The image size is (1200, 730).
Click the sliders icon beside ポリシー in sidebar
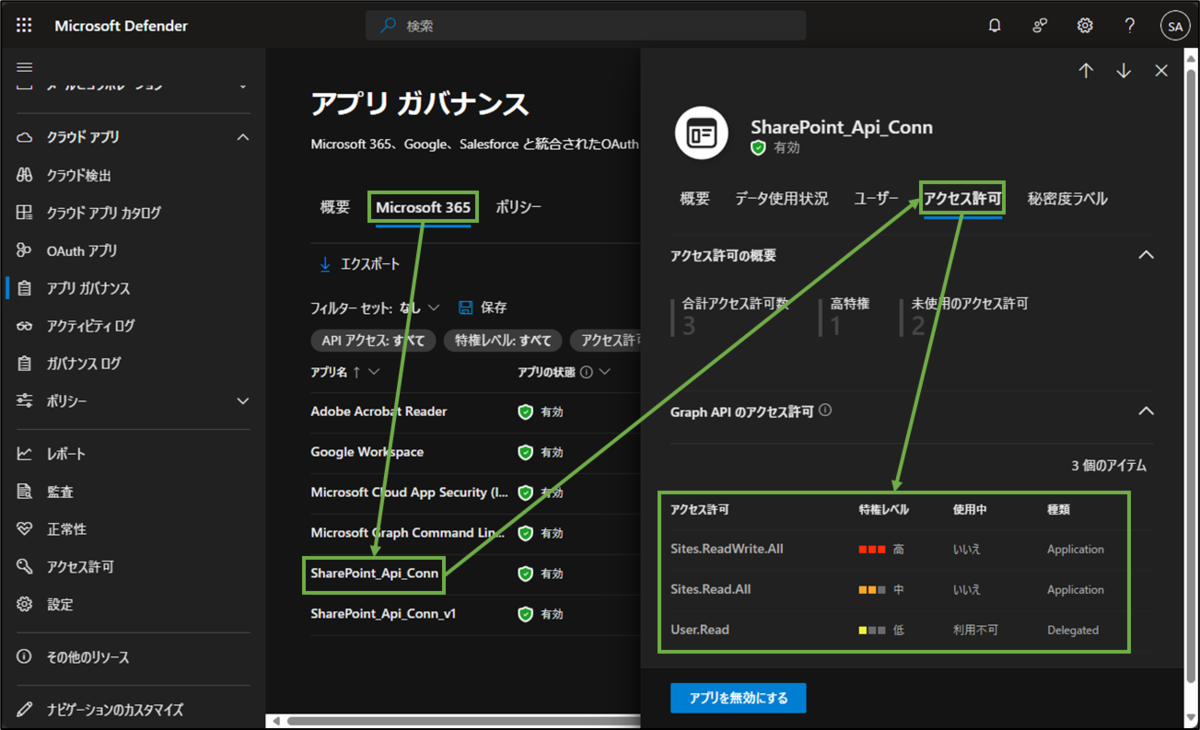(x=25, y=401)
